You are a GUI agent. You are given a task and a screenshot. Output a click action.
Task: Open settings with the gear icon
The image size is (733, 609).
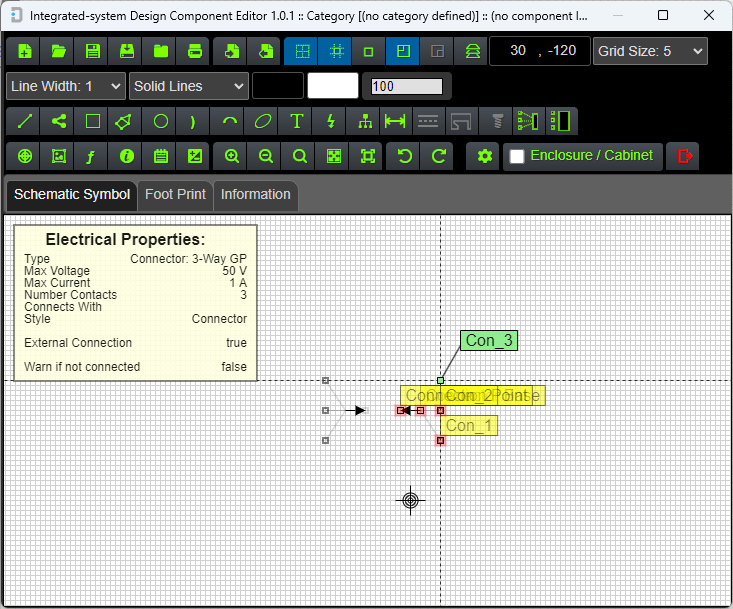[x=485, y=156]
